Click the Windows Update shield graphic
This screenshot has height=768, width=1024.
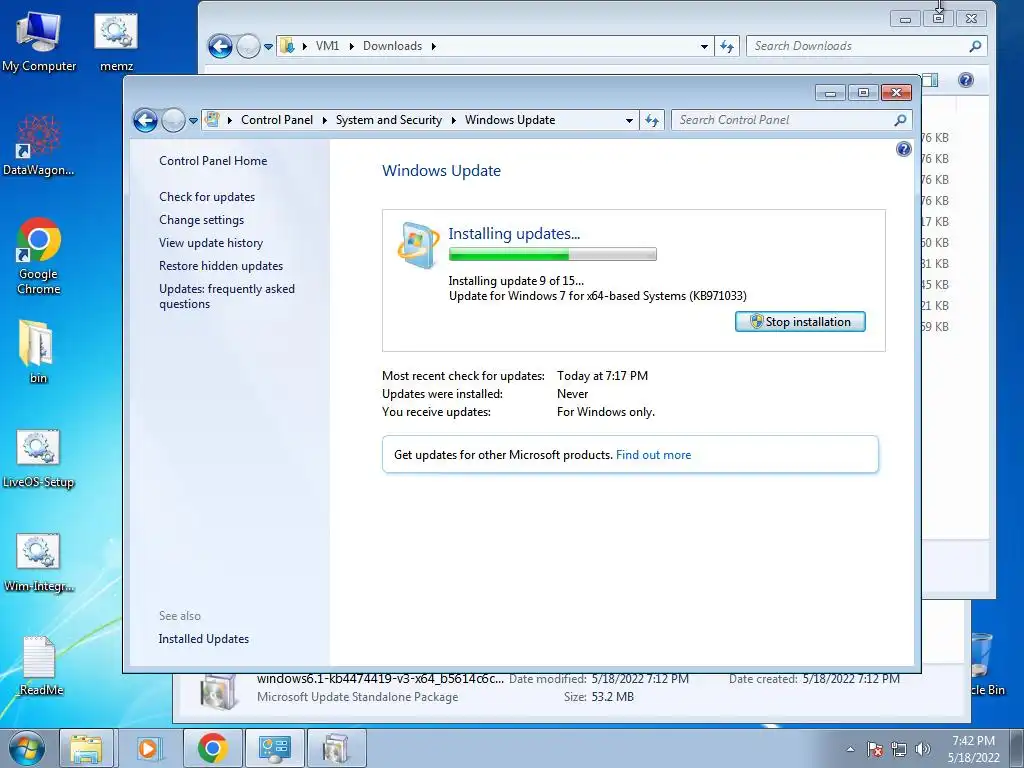coord(418,246)
